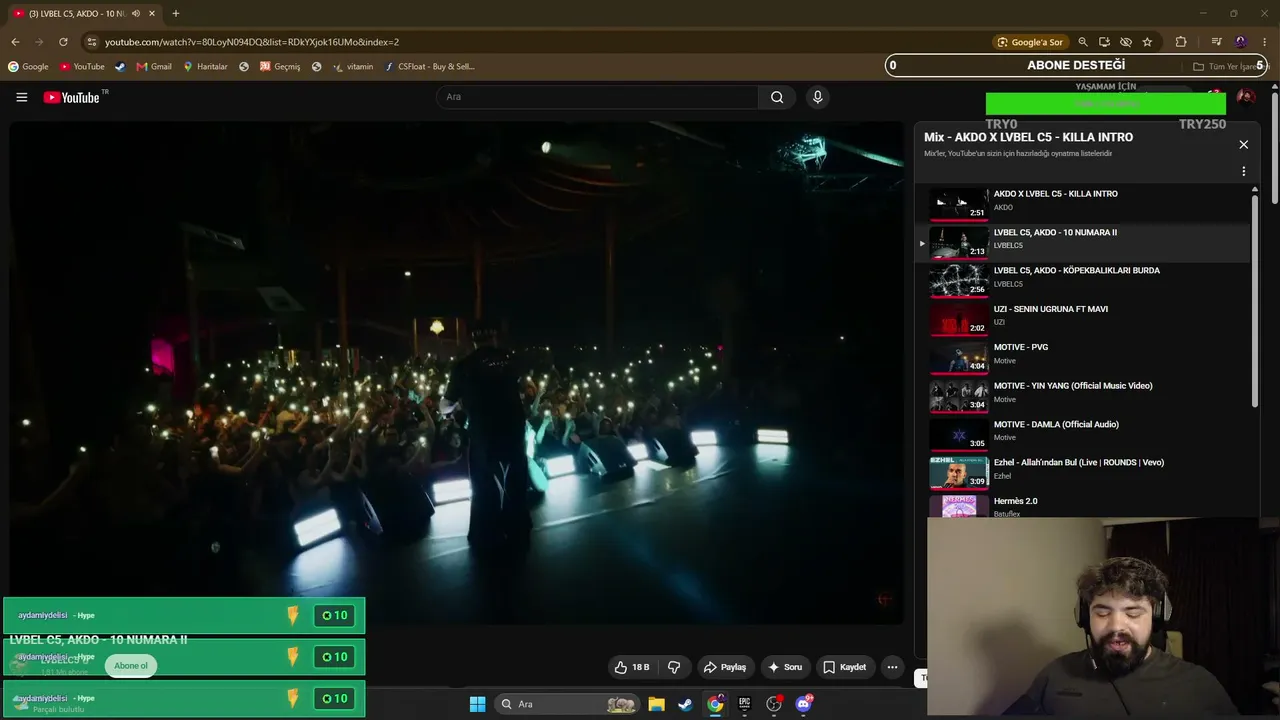Open the media controls icon in Chrome
This screenshot has width=1280, height=720.
pos(1216,42)
